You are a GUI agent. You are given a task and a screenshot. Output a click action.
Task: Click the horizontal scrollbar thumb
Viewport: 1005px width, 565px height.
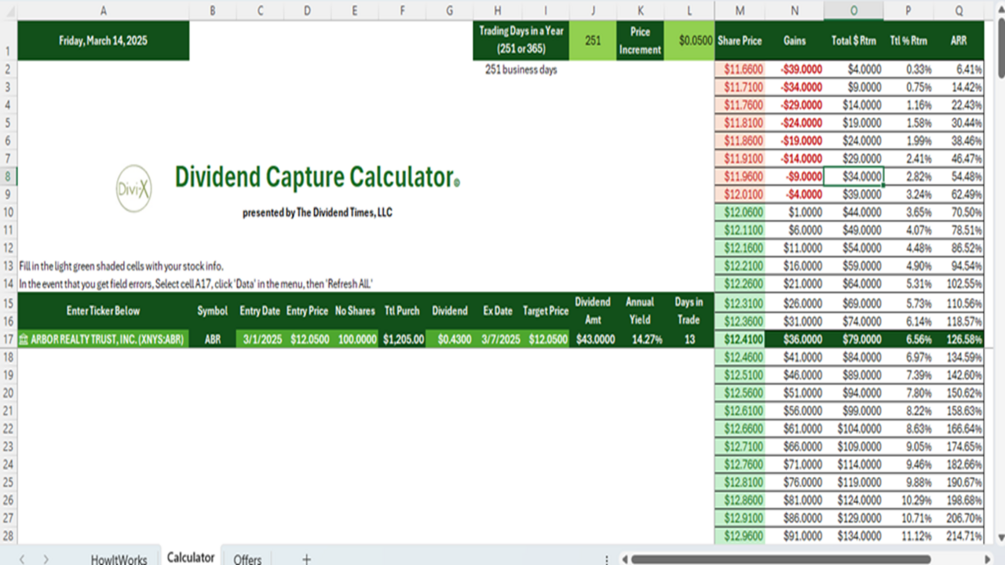click(781, 559)
